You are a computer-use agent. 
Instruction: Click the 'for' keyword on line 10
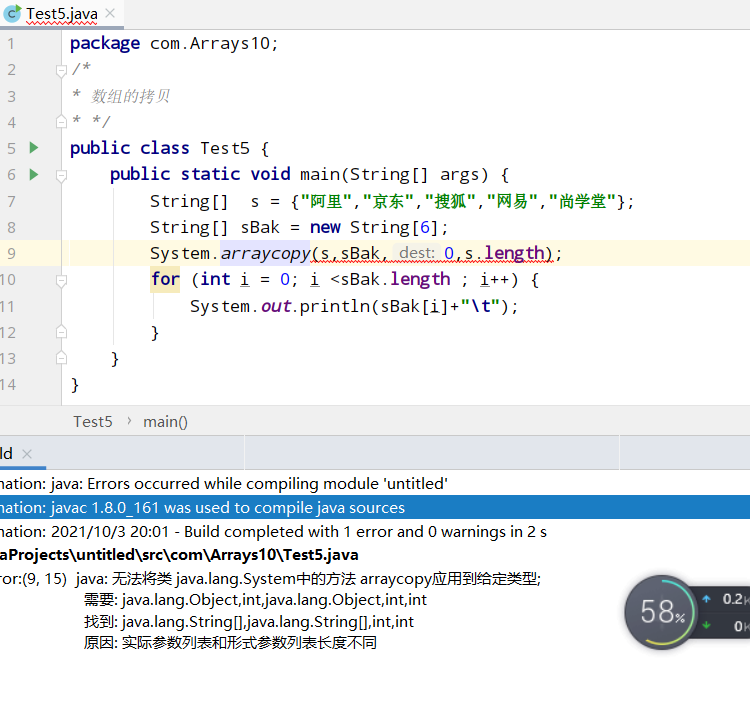165,279
